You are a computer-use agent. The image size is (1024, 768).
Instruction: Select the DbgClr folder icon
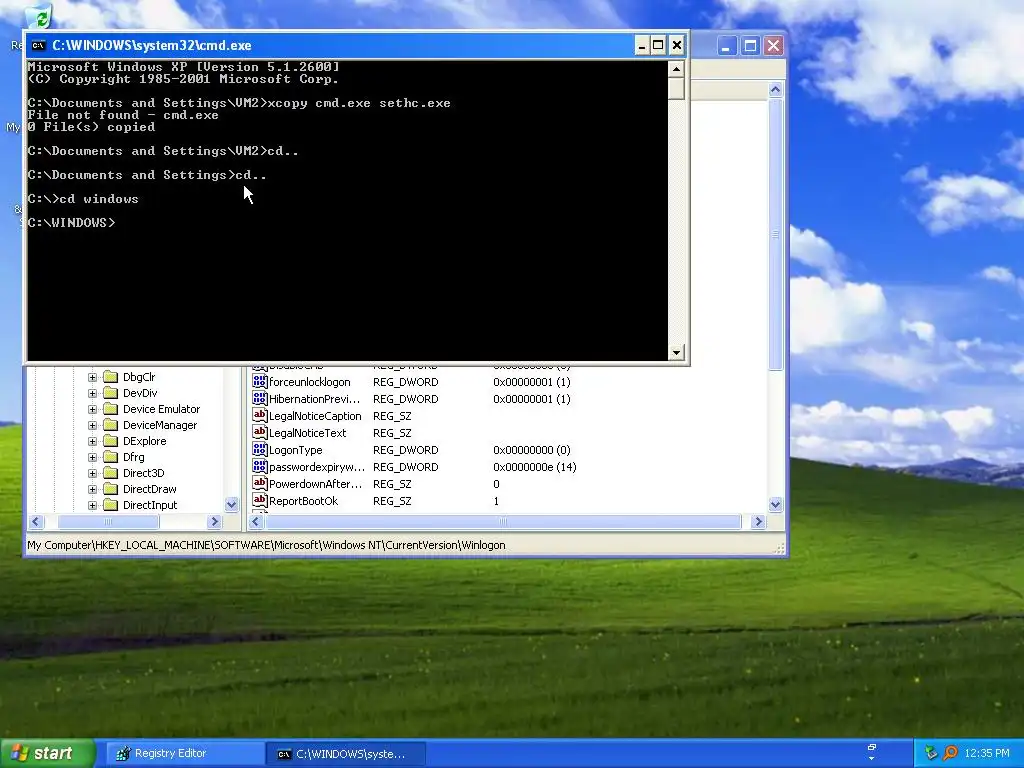pyautogui.click(x=110, y=377)
